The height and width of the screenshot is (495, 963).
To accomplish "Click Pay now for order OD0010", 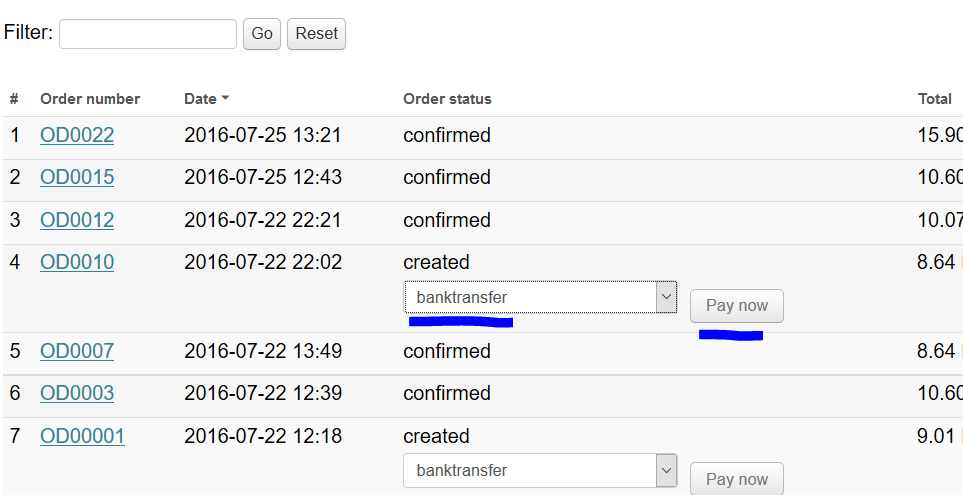I will tap(737, 306).
